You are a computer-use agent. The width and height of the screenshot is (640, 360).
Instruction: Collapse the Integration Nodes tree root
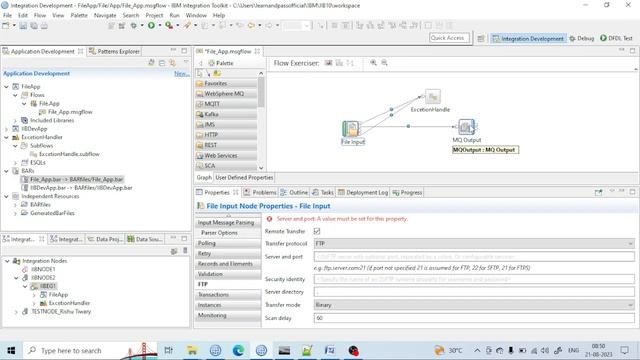[x=7, y=261]
